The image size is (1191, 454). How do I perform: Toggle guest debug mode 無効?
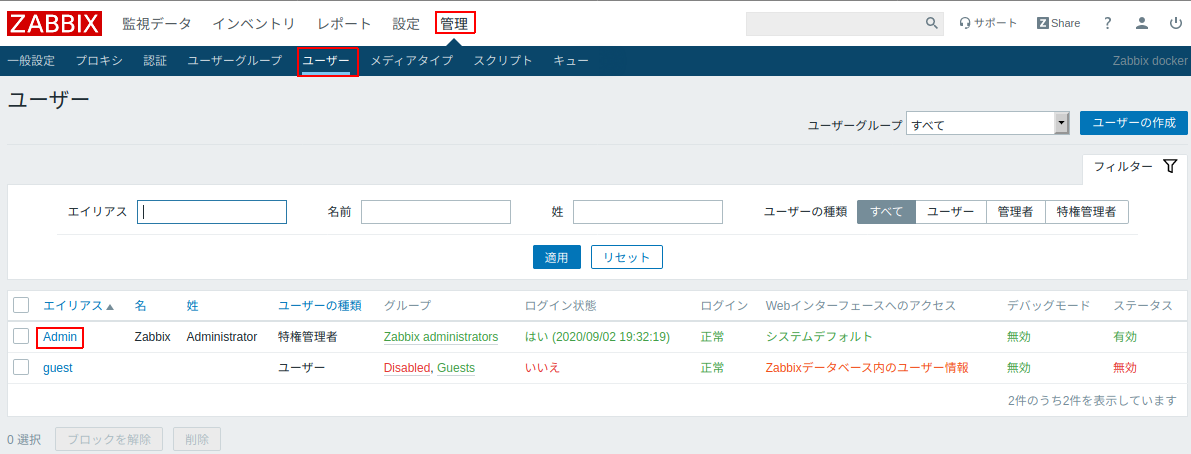click(x=1019, y=367)
